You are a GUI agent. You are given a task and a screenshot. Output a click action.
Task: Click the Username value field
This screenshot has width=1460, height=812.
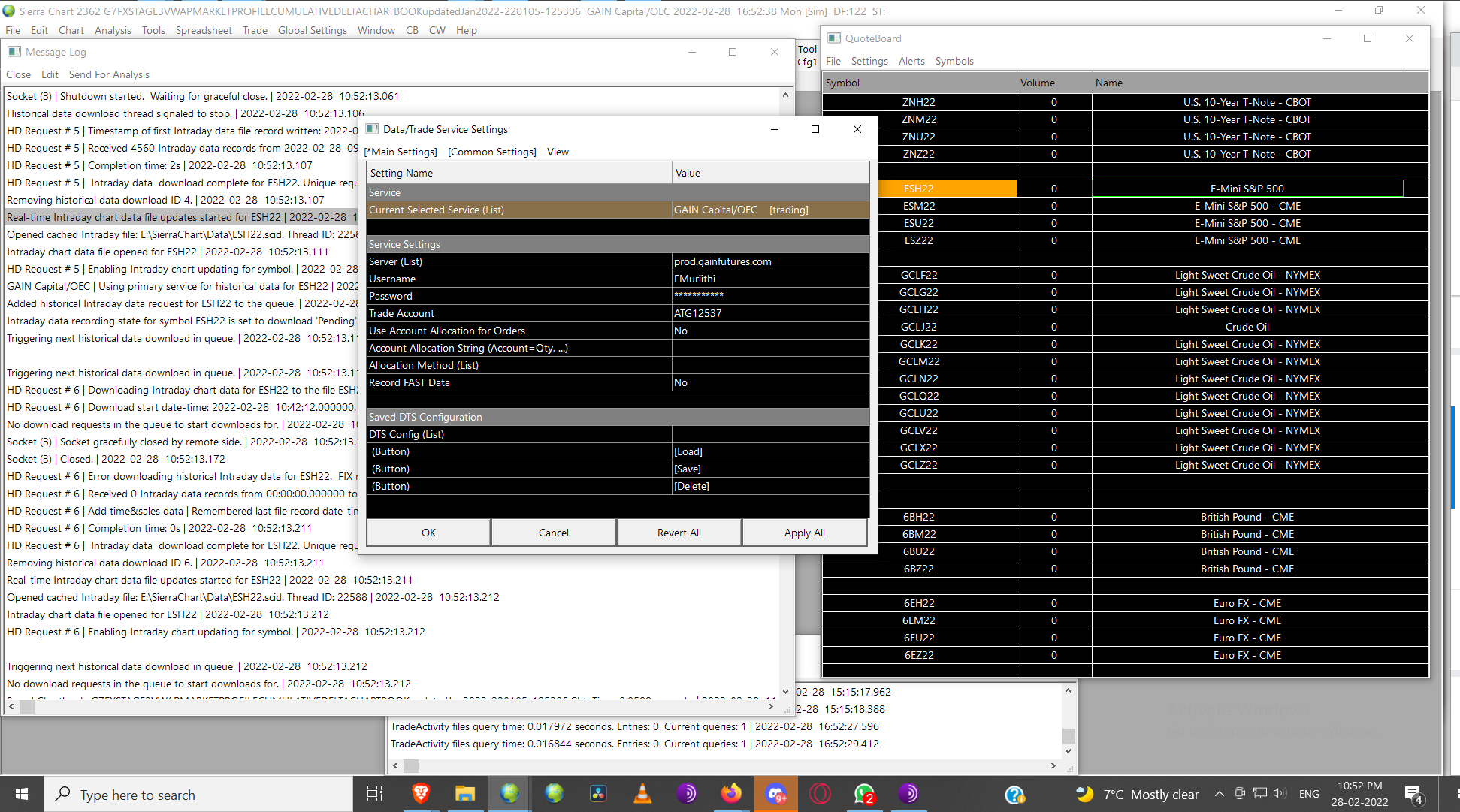769,279
